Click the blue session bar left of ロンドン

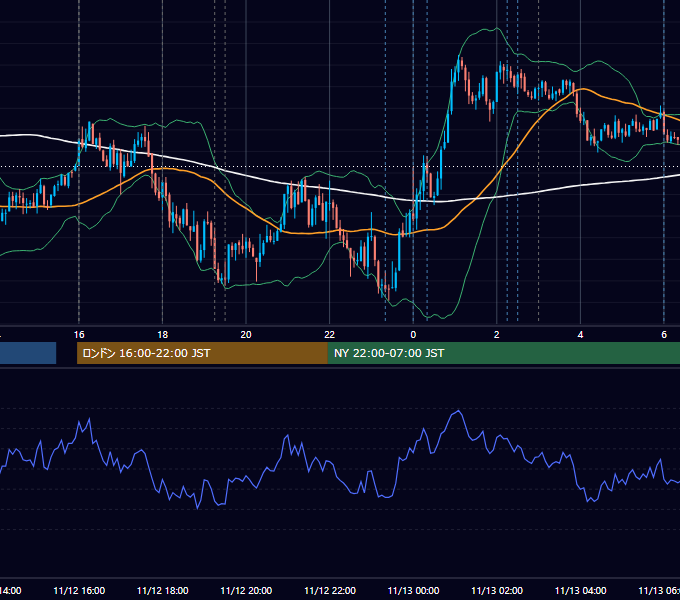click(28, 353)
